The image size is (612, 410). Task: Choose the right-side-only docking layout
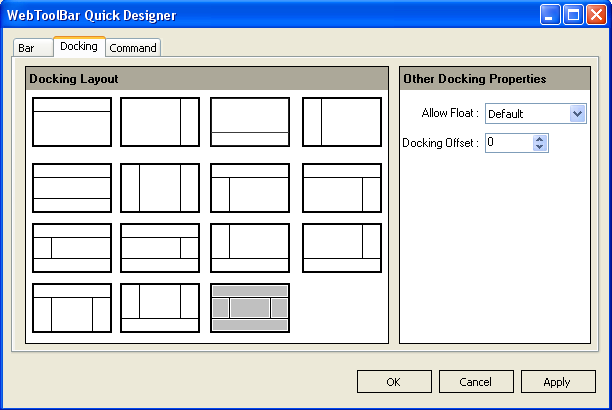point(160,122)
